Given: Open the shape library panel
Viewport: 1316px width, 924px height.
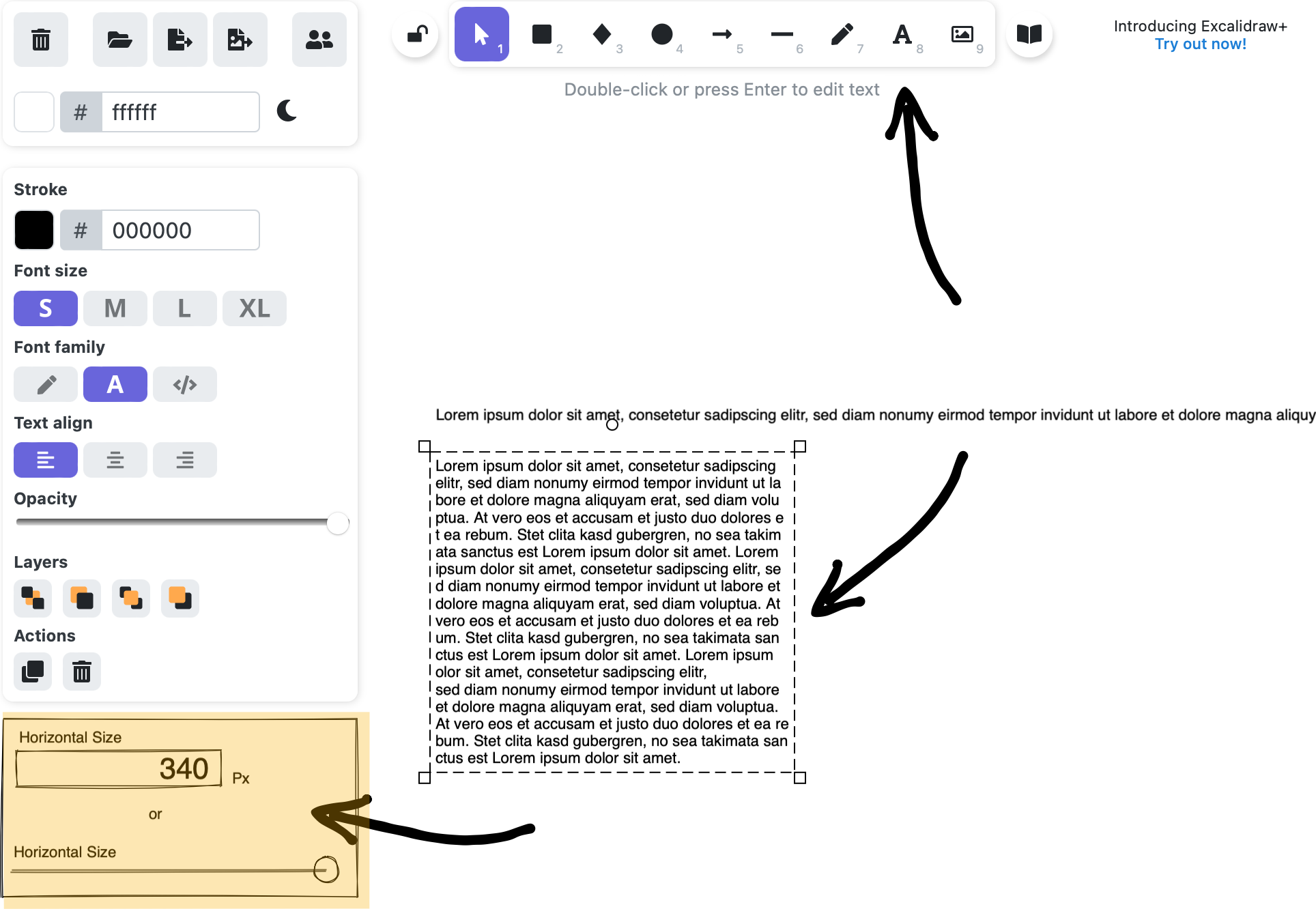Looking at the screenshot, I should pyautogui.click(x=1029, y=34).
